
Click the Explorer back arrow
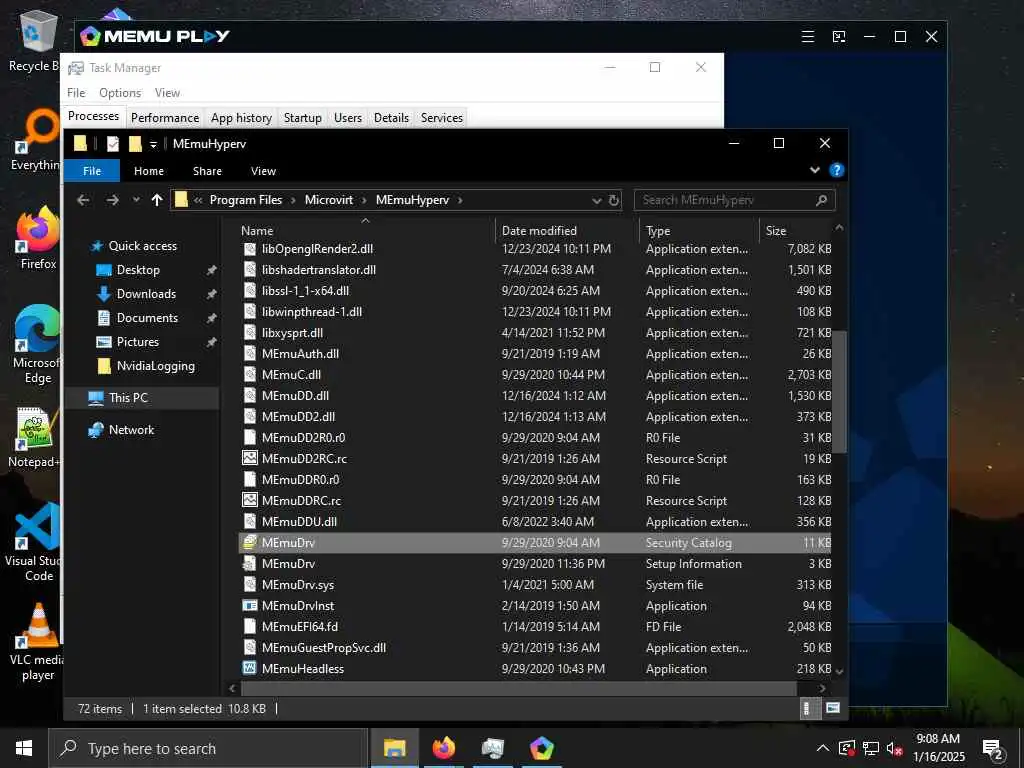tap(83, 200)
